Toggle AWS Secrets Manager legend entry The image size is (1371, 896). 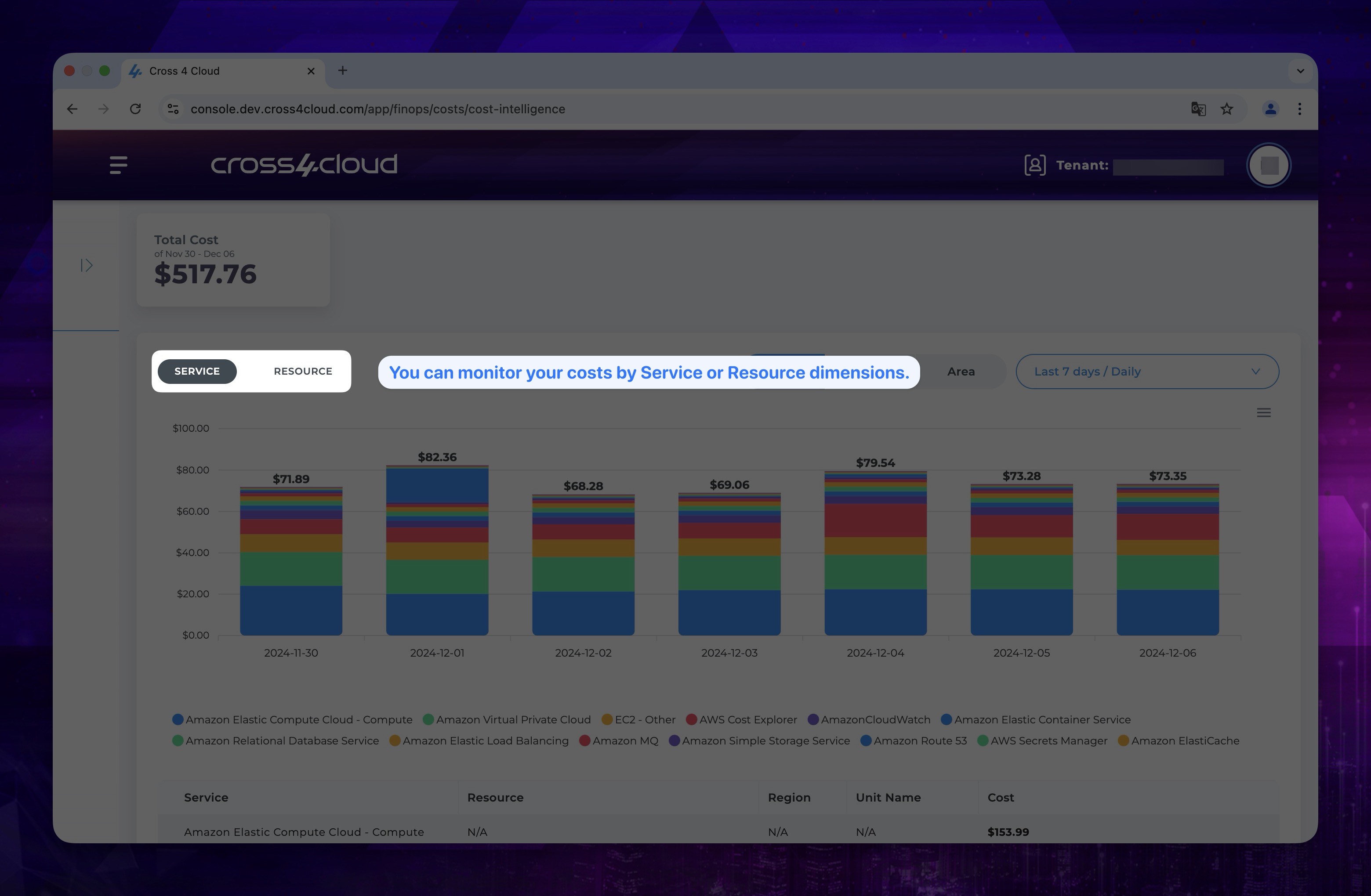coord(1043,741)
